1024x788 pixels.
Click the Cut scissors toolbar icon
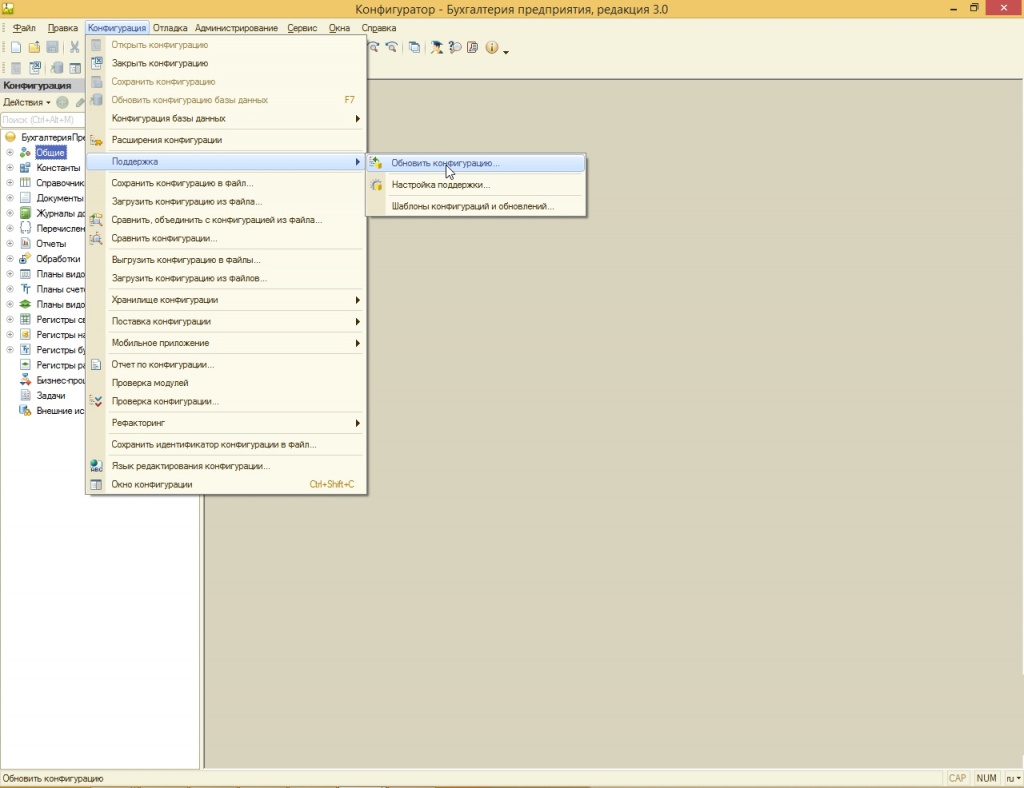74,47
